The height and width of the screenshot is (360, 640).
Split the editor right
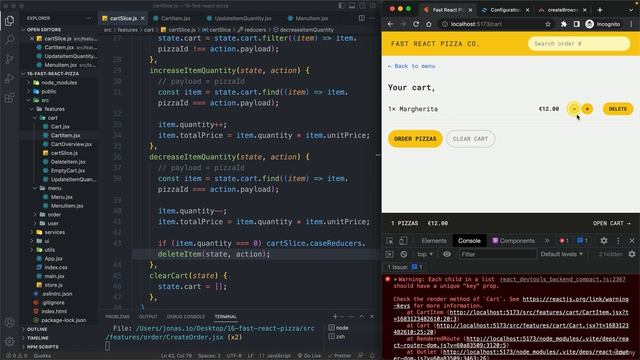coord(362,18)
